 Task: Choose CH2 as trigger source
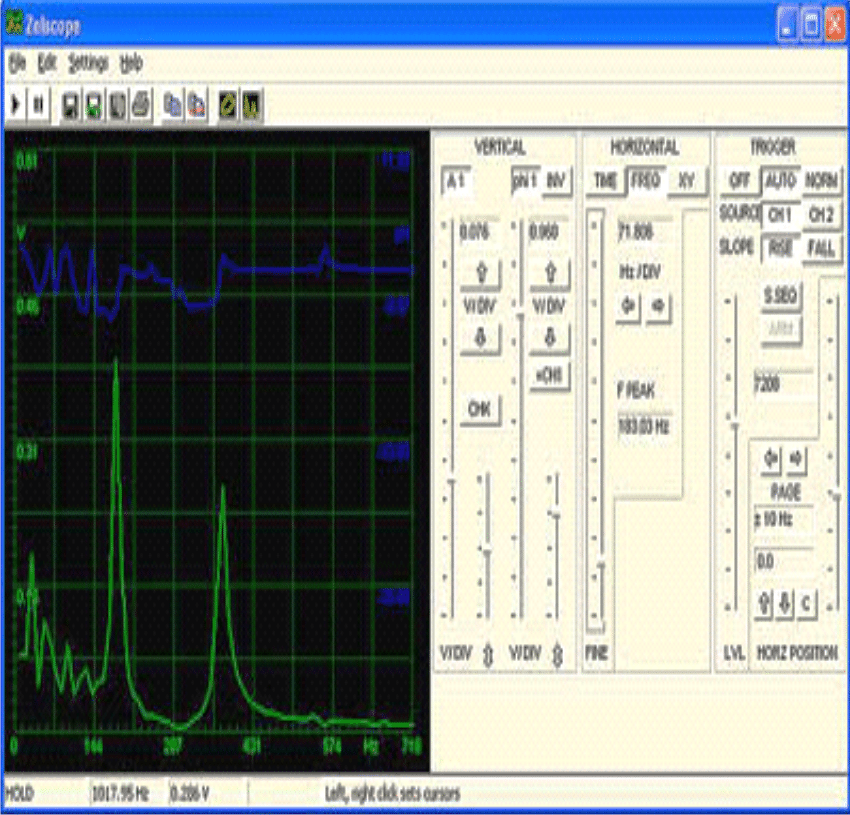click(821, 214)
